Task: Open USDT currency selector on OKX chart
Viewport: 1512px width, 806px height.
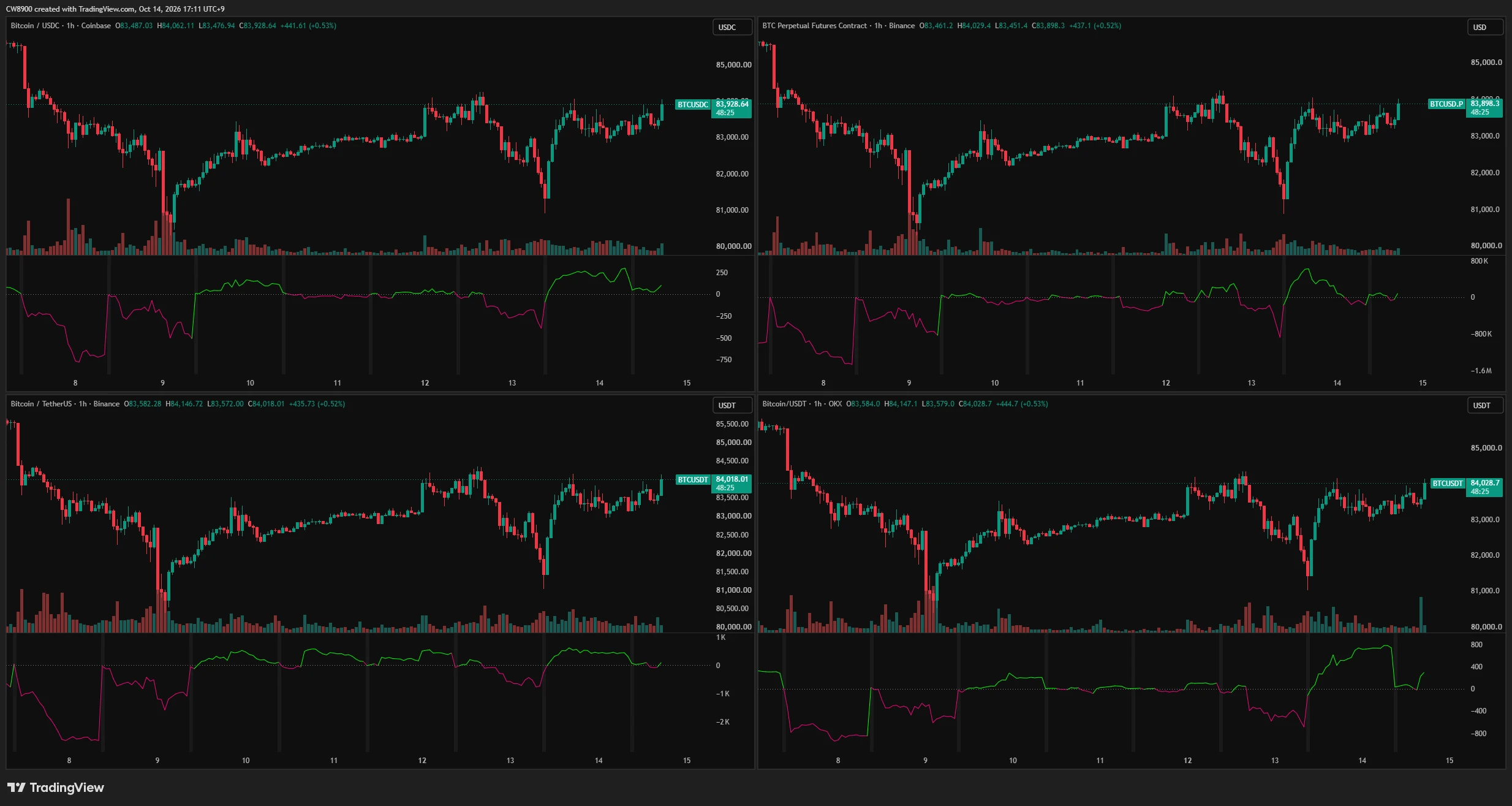Action: (x=1484, y=406)
